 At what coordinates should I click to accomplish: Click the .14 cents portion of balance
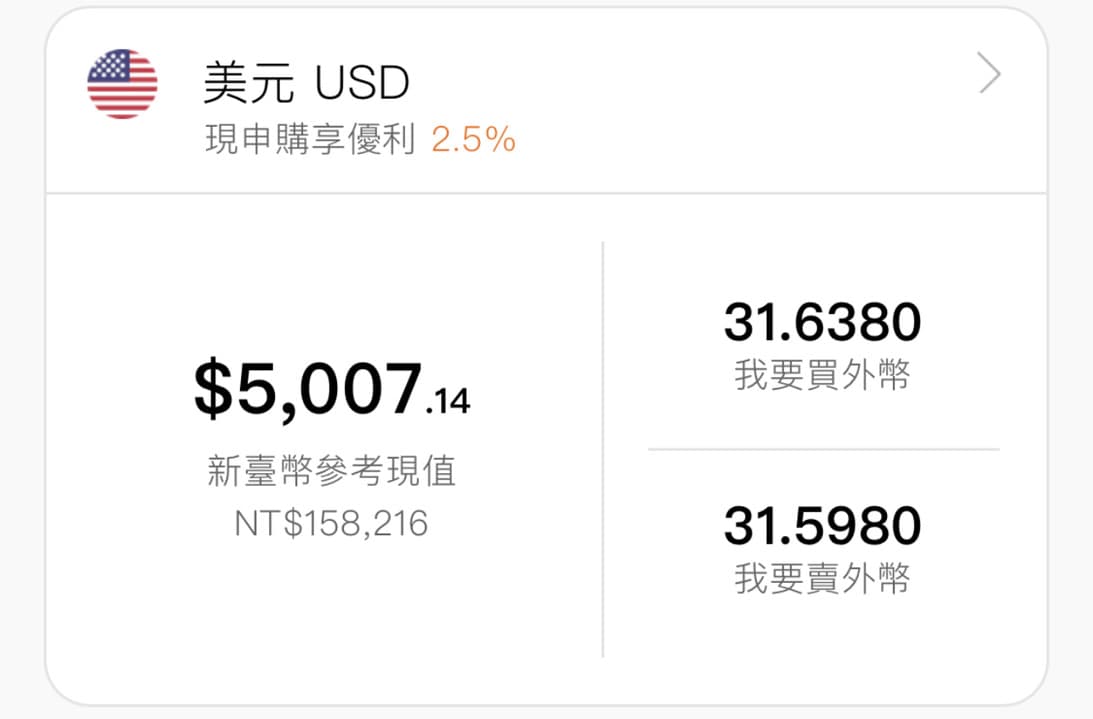pos(447,401)
